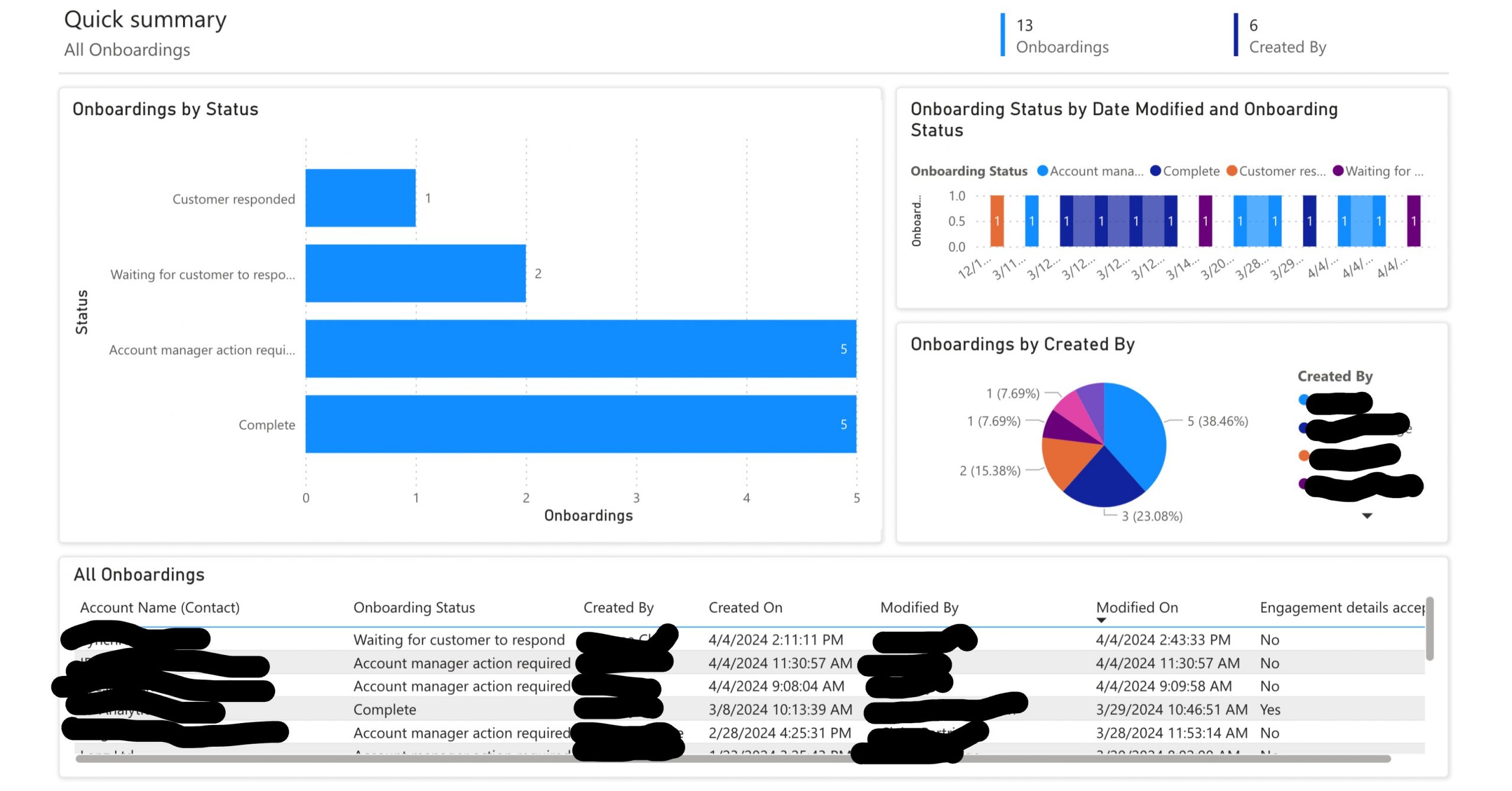Click the table vertical scrollbar
The image size is (1512, 791).
(x=1429, y=629)
